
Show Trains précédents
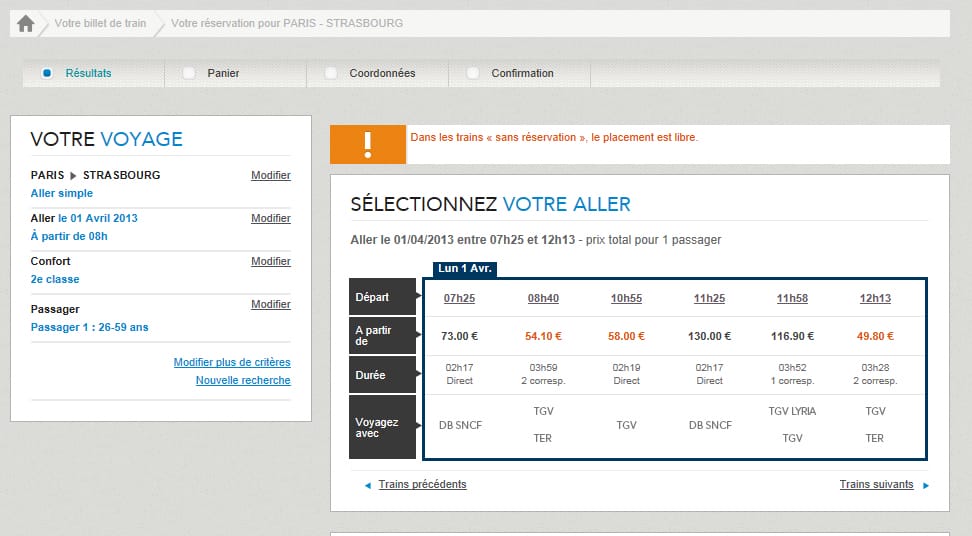point(422,484)
